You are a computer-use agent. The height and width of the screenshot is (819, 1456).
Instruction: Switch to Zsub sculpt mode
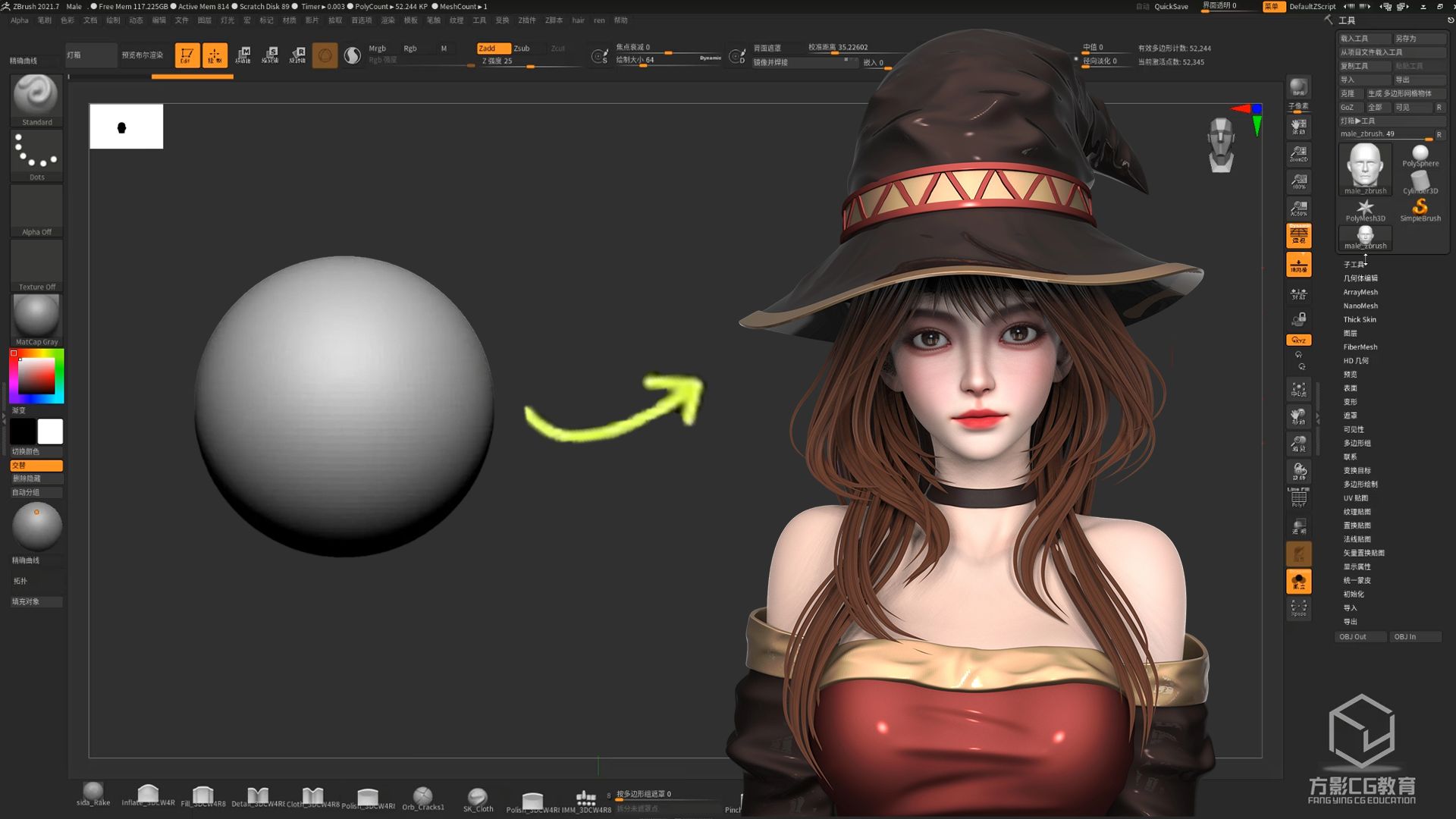[x=522, y=49]
